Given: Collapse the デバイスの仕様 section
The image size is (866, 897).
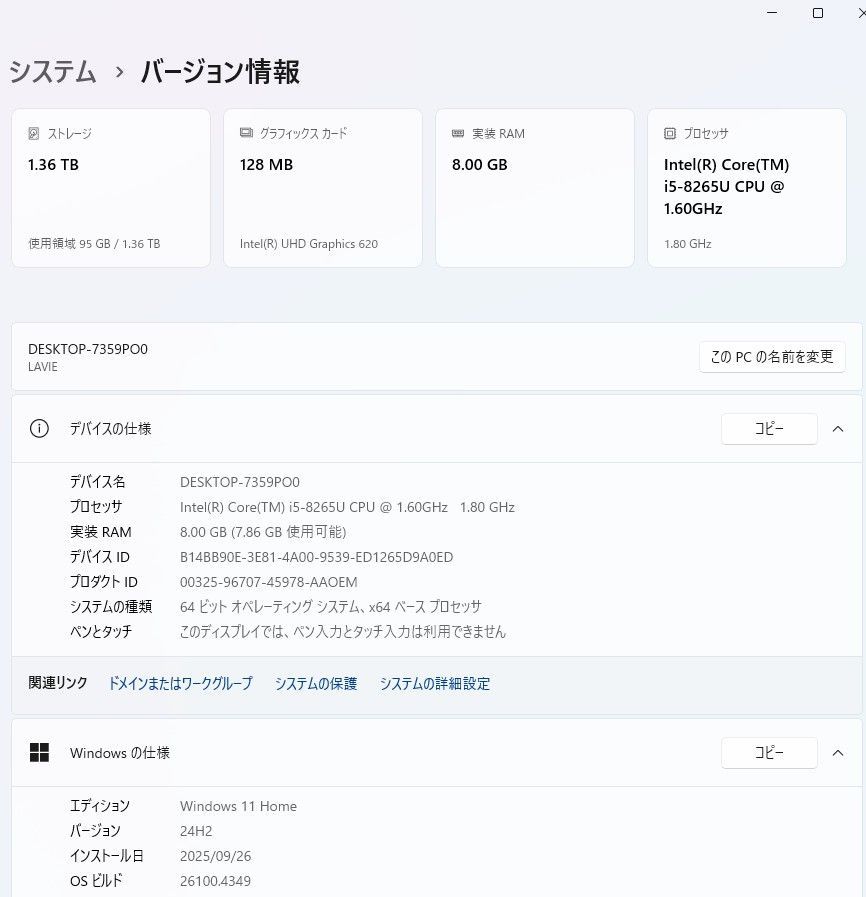Looking at the screenshot, I should click(x=838, y=428).
